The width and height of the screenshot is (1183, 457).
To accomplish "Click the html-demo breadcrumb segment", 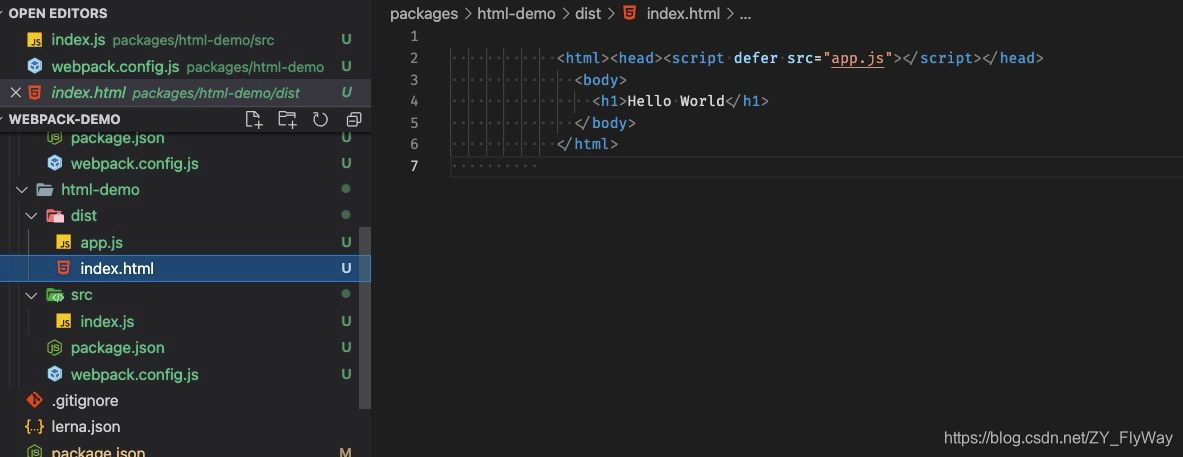I will coord(516,14).
